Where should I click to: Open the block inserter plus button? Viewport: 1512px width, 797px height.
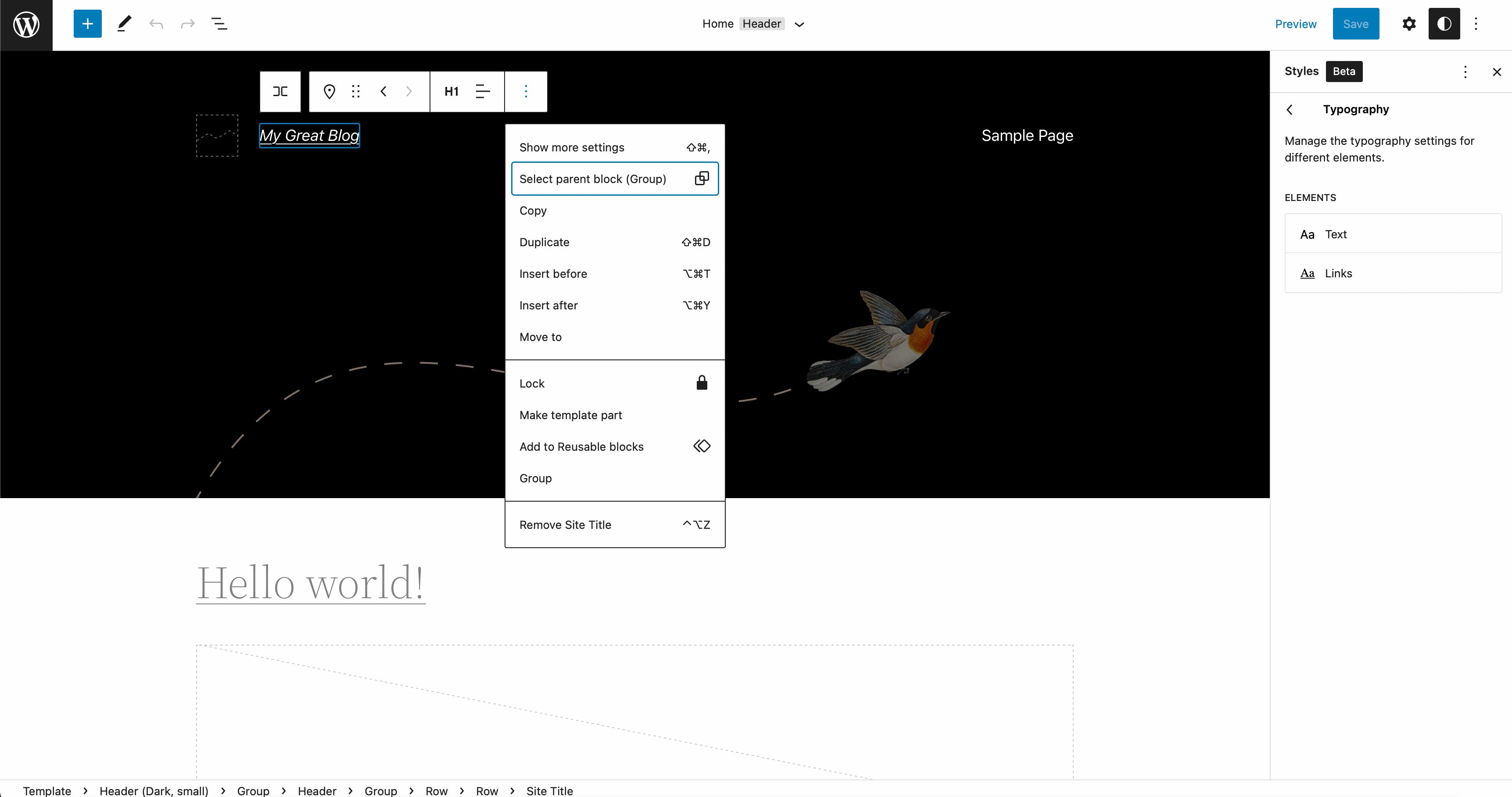[87, 24]
